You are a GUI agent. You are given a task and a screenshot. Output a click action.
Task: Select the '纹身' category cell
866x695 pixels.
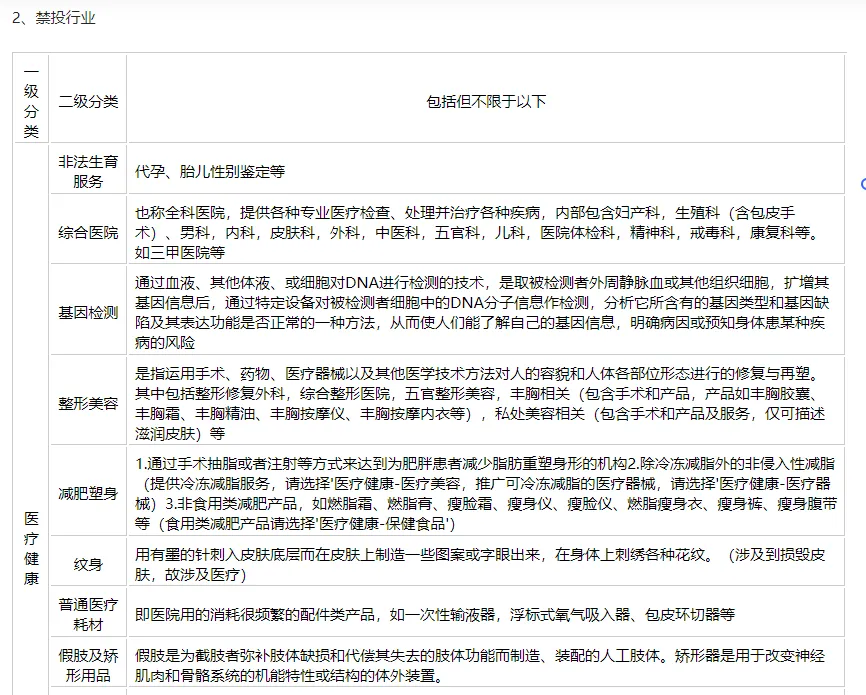tap(88, 561)
